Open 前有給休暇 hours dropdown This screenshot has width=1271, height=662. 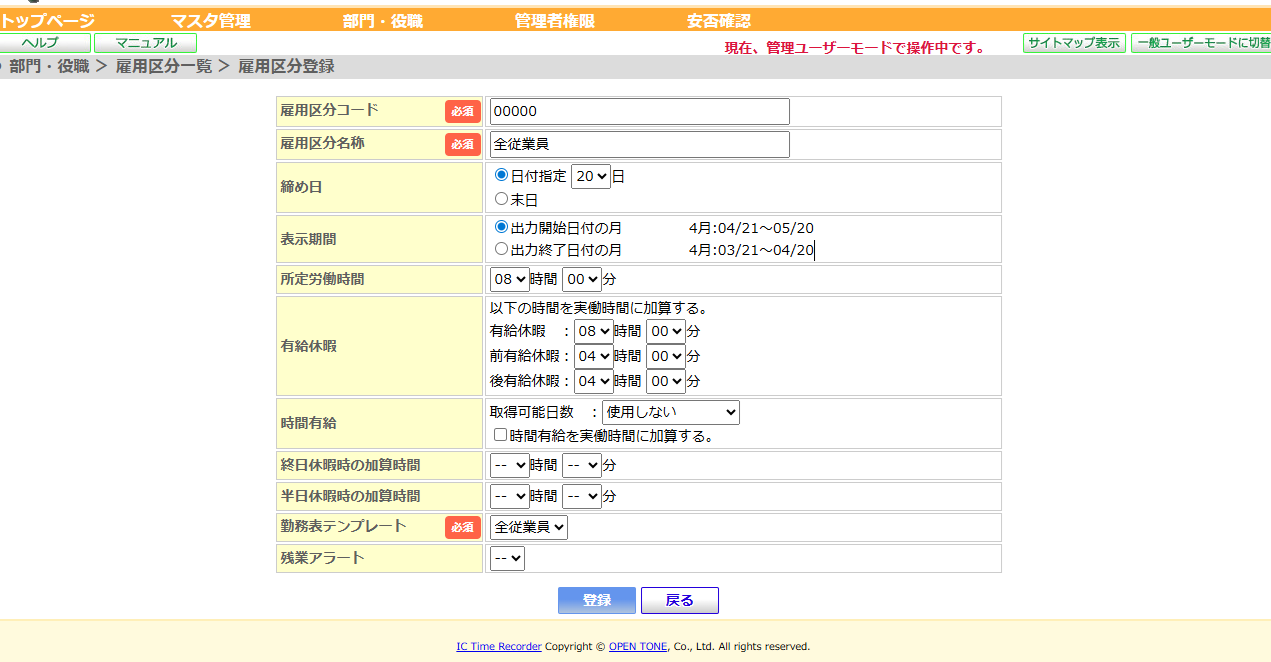[x=593, y=355]
